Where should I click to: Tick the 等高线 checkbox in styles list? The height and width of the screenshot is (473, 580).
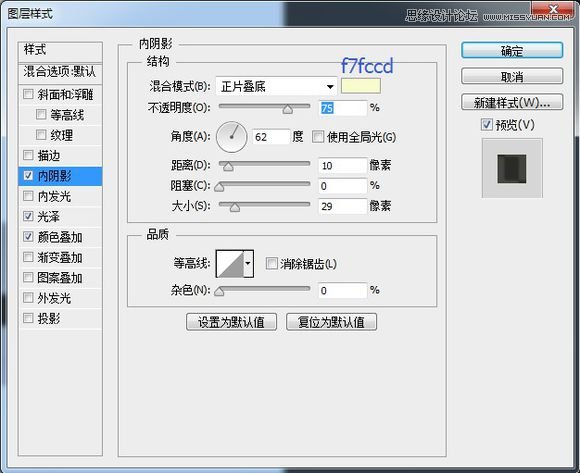pos(41,115)
